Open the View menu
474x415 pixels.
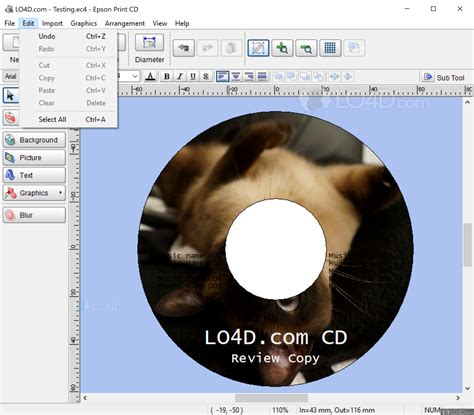pyautogui.click(x=160, y=23)
